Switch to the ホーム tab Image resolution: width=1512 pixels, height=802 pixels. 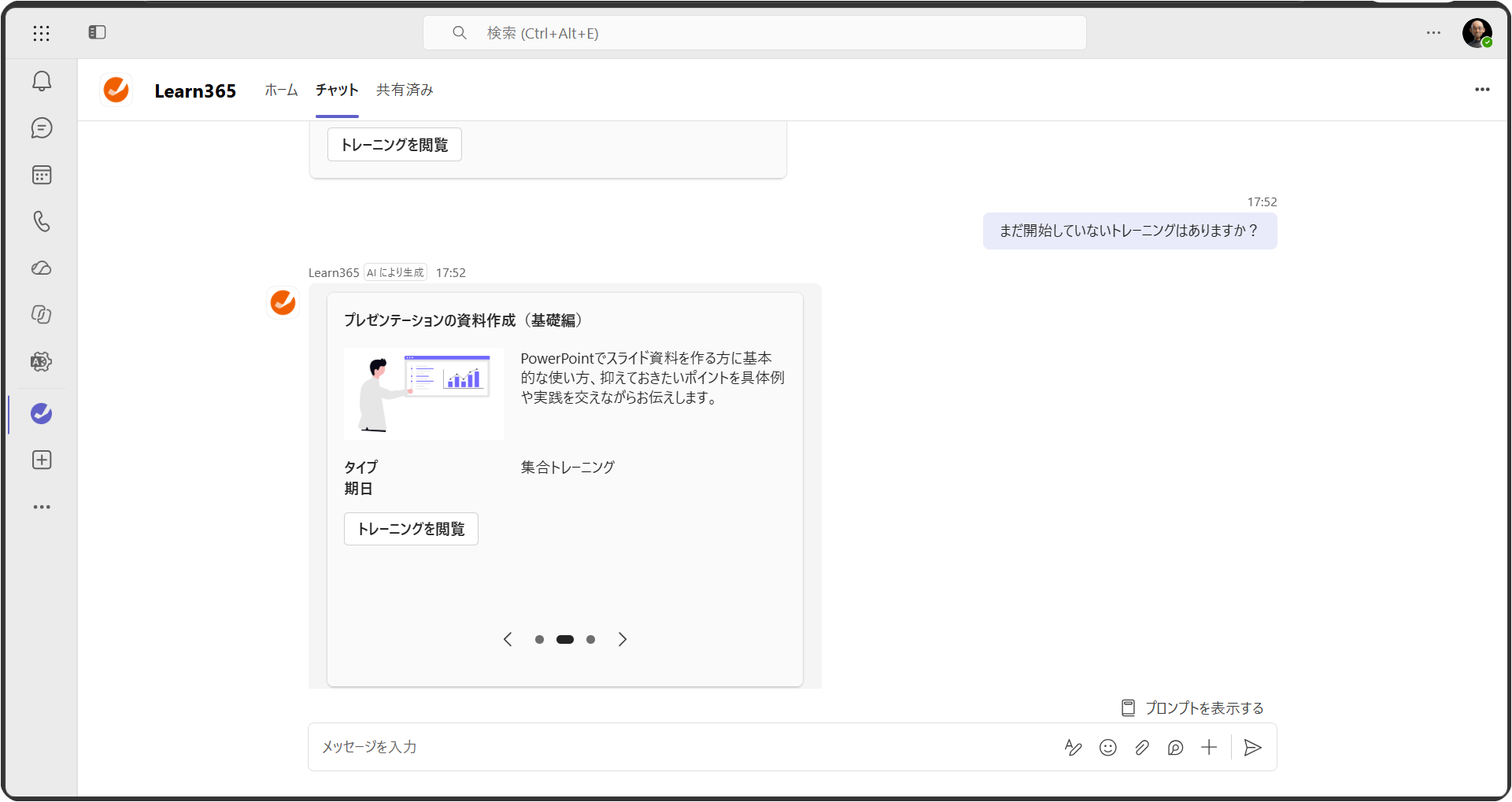coord(281,90)
